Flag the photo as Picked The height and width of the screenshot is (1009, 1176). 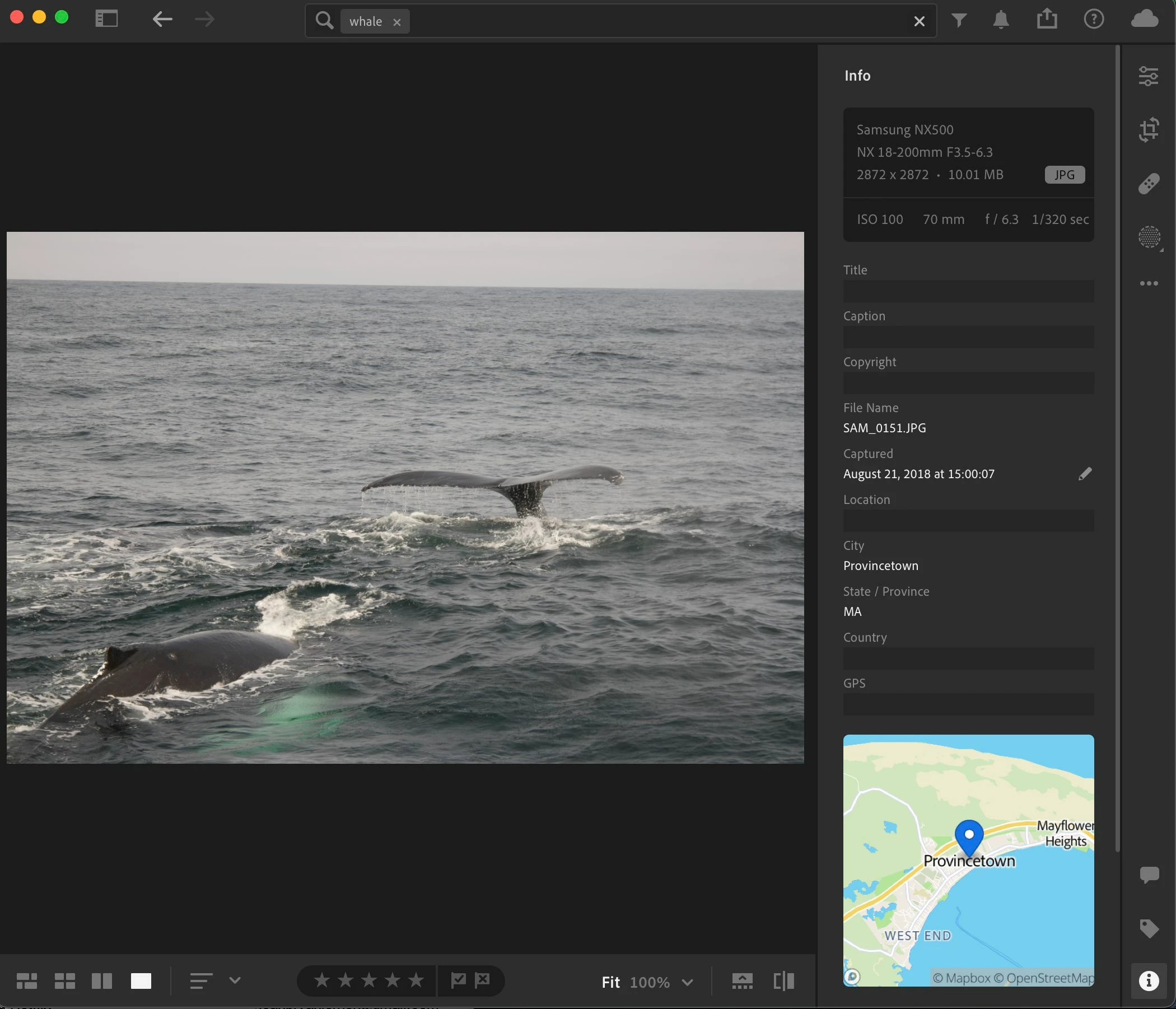coord(458,980)
